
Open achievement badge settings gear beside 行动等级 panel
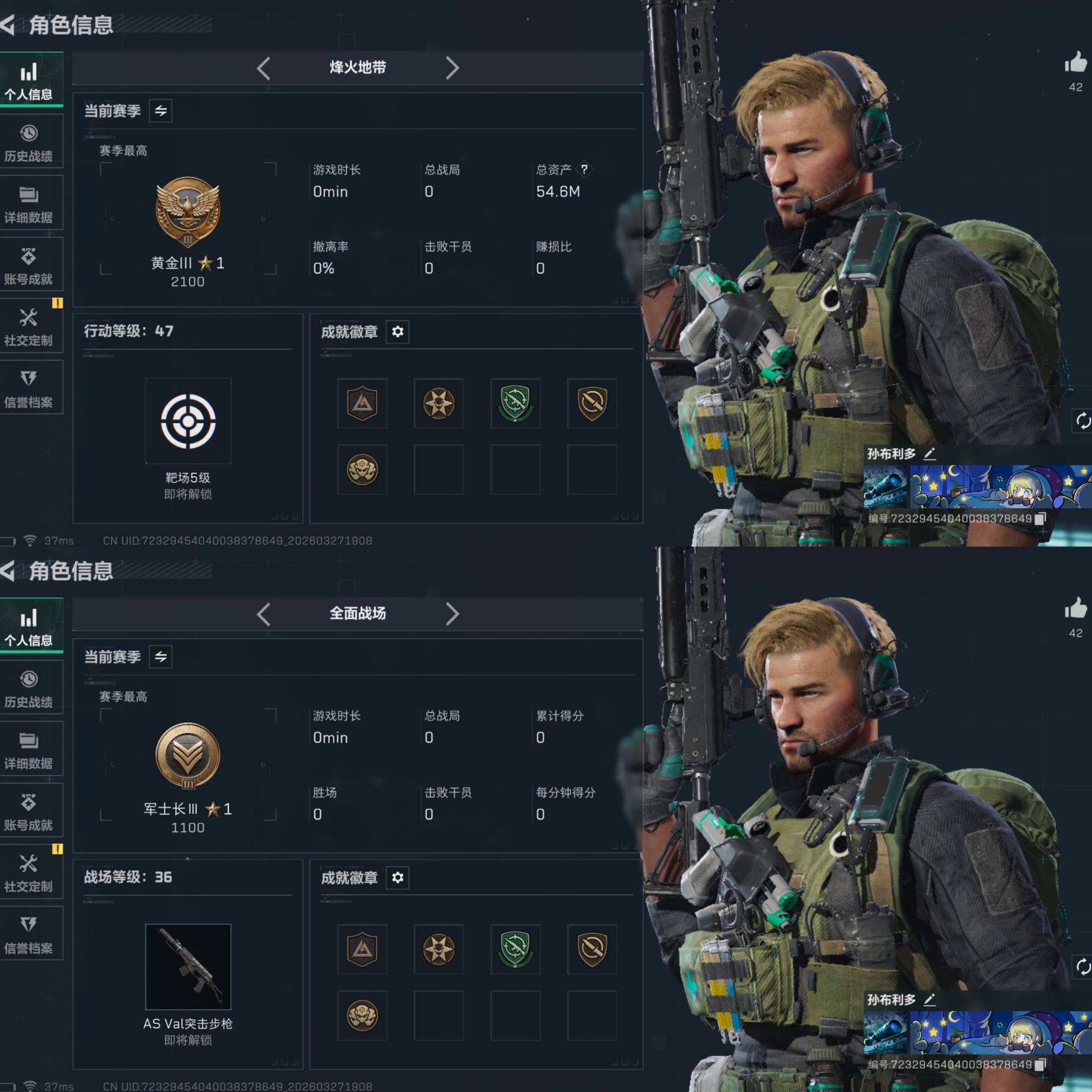click(398, 332)
